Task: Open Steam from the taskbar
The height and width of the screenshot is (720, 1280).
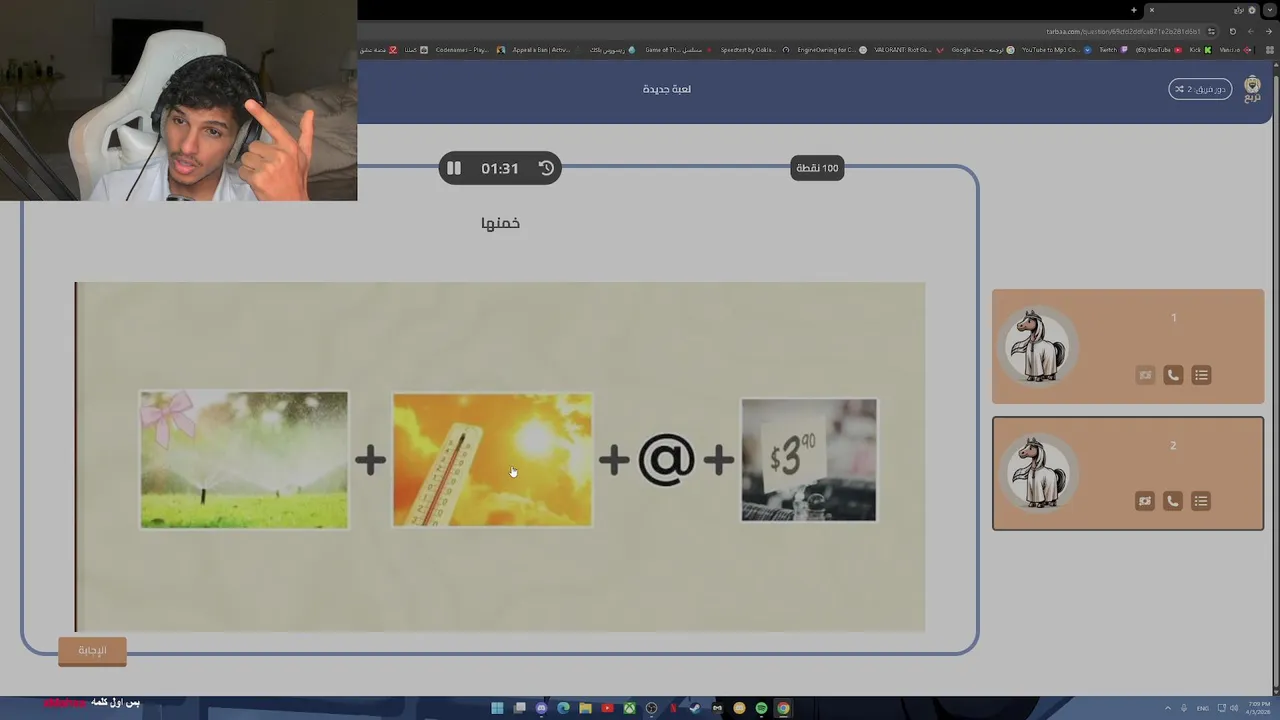Action: point(695,708)
